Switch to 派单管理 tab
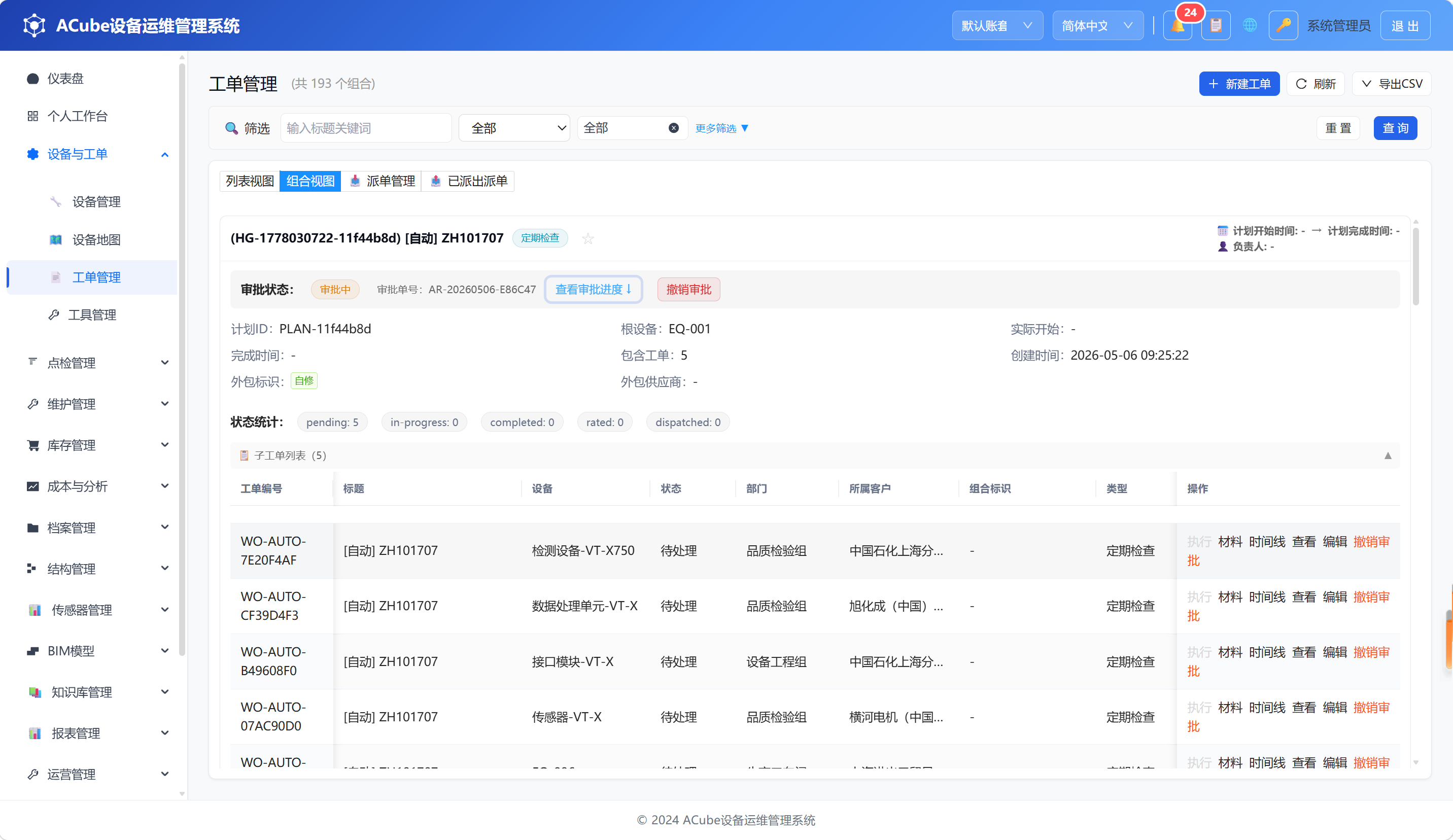Screen dimensions: 1453x840 382,181
